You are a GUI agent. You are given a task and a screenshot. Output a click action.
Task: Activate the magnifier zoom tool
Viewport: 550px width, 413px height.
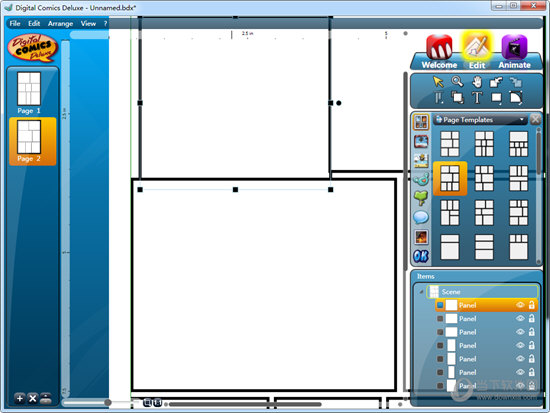pyautogui.click(x=457, y=81)
